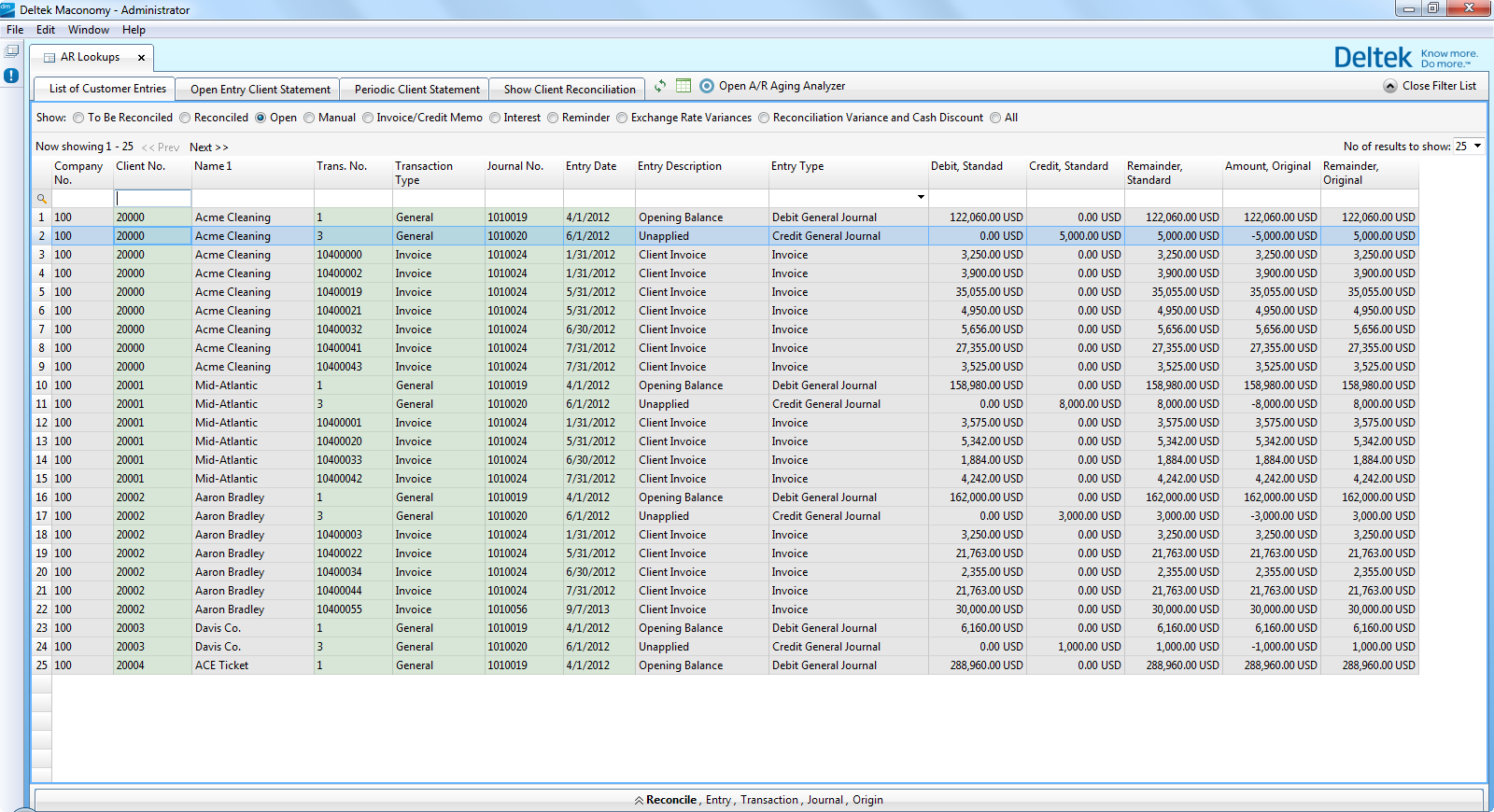Click the blue exclamation notification icon

pos(11,76)
